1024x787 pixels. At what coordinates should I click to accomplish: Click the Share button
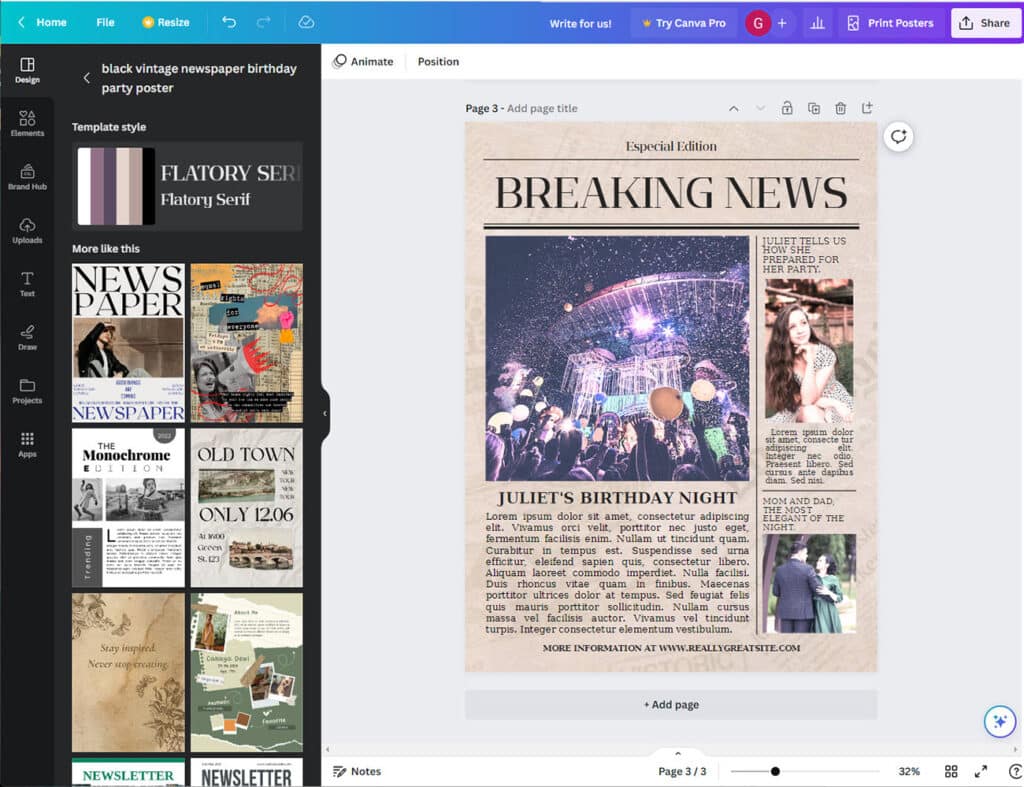(985, 23)
